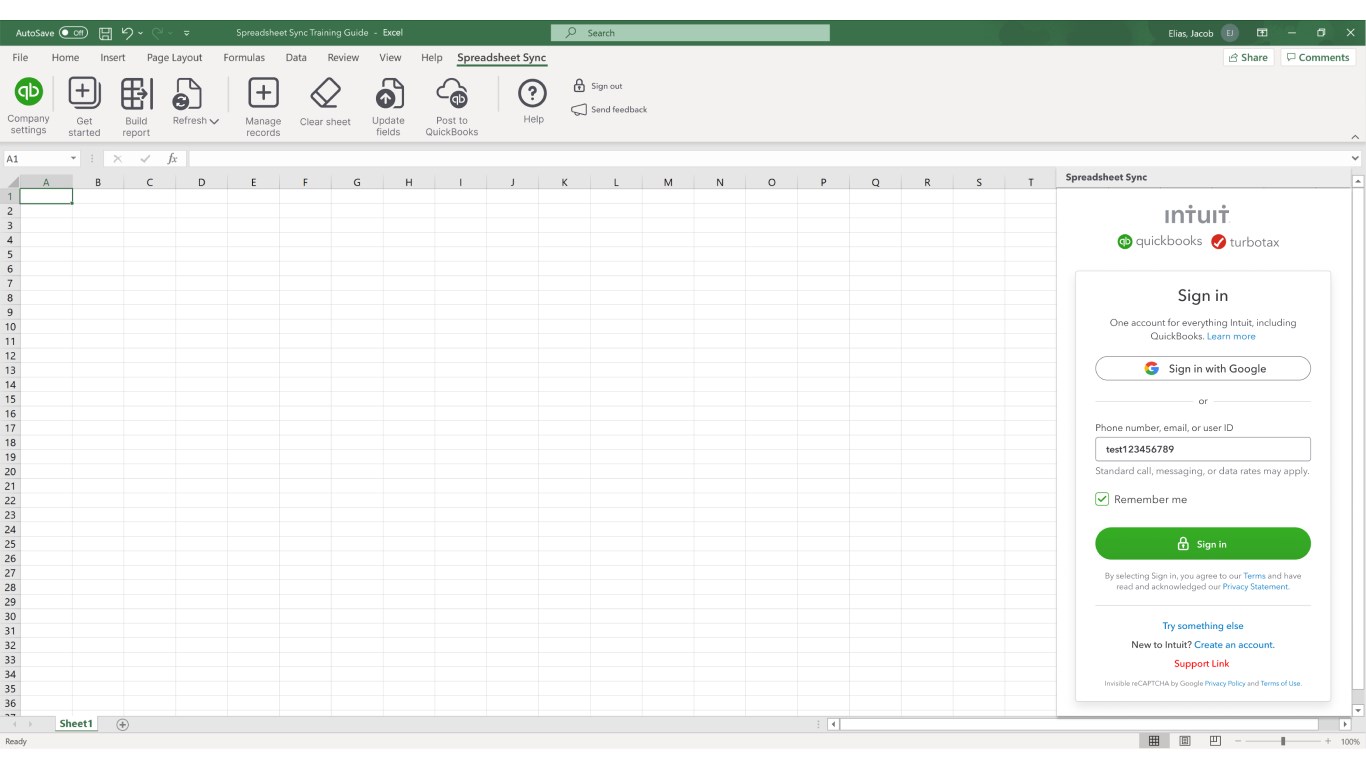Click the zoom in plus icon
This screenshot has height=768, width=1366.
[x=1328, y=741]
